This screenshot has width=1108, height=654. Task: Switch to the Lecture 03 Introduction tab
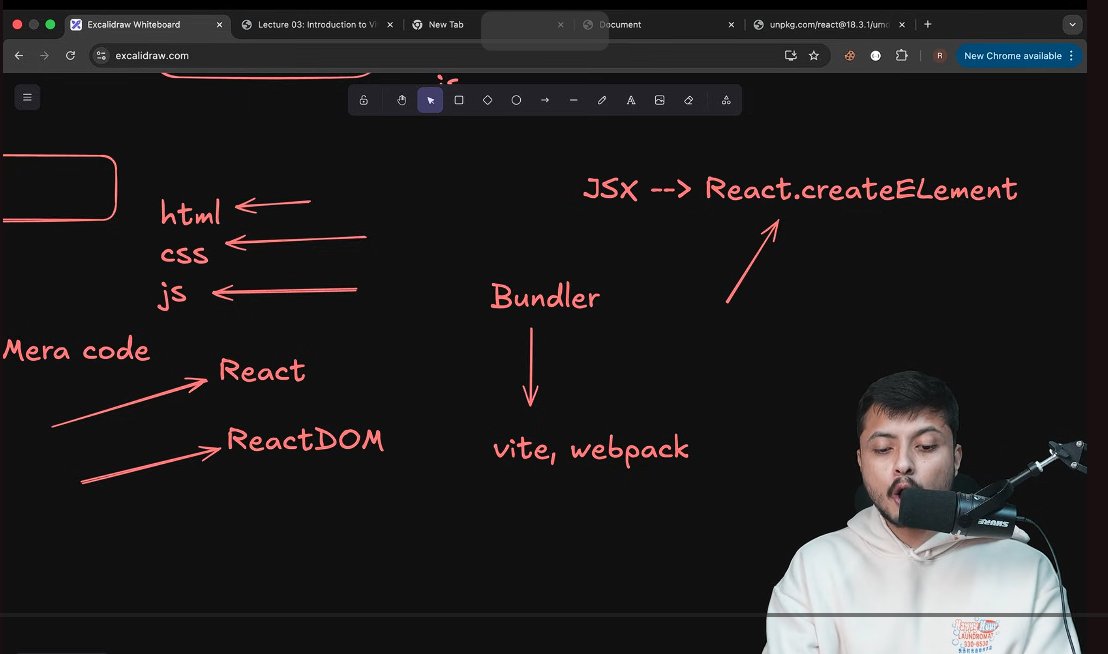(317, 24)
